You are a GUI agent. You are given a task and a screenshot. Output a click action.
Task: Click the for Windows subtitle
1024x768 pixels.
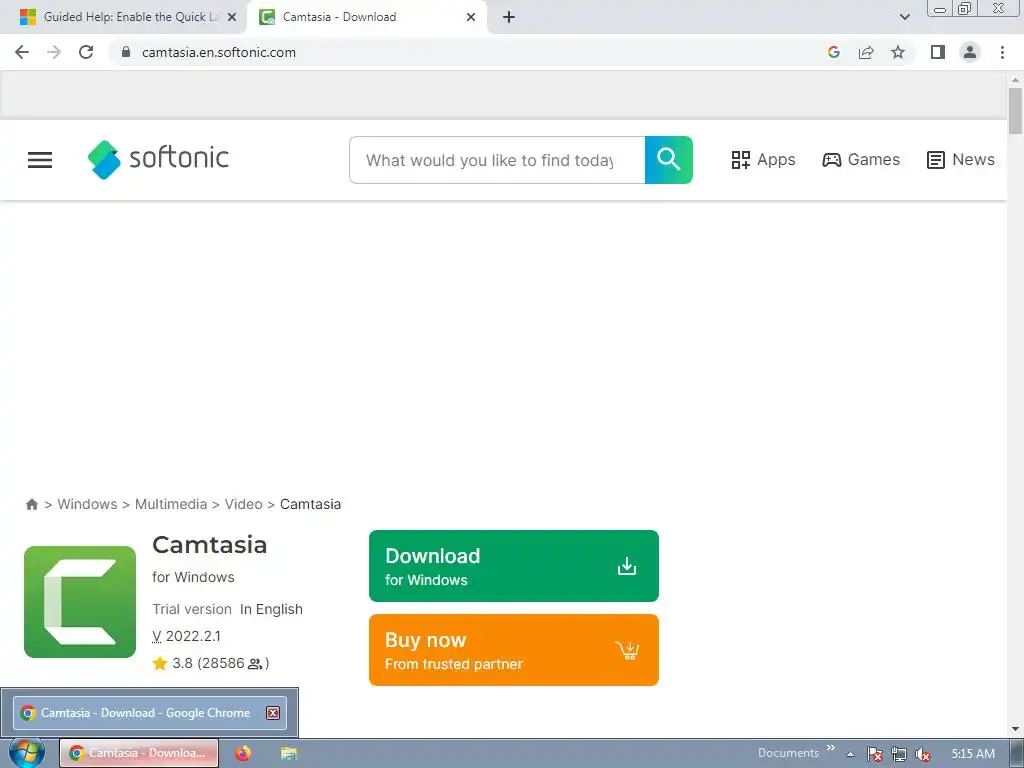pyautogui.click(x=193, y=577)
